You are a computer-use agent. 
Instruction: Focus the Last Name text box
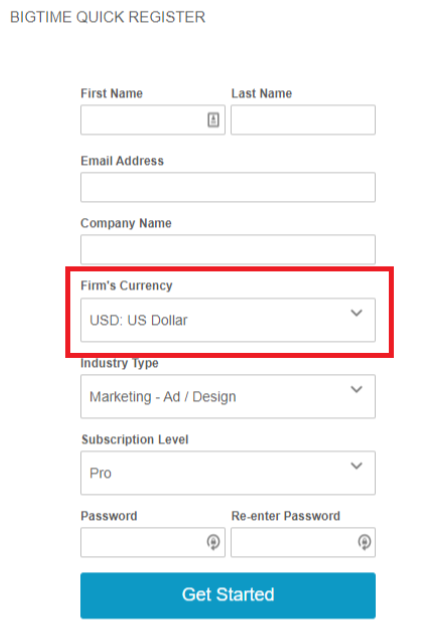pos(303,120)
